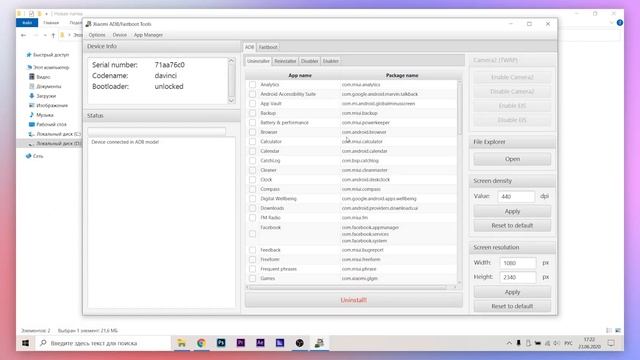This screenshot has height=360, width=640.
Task: Check the Downloads app checkbox
Action: pos(253,208)
